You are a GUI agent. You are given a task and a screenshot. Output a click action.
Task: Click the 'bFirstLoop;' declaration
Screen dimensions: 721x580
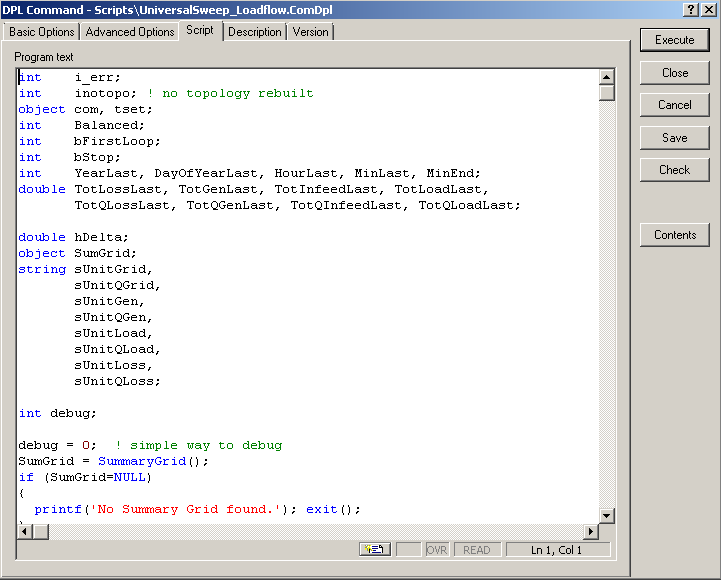(117, 142)
